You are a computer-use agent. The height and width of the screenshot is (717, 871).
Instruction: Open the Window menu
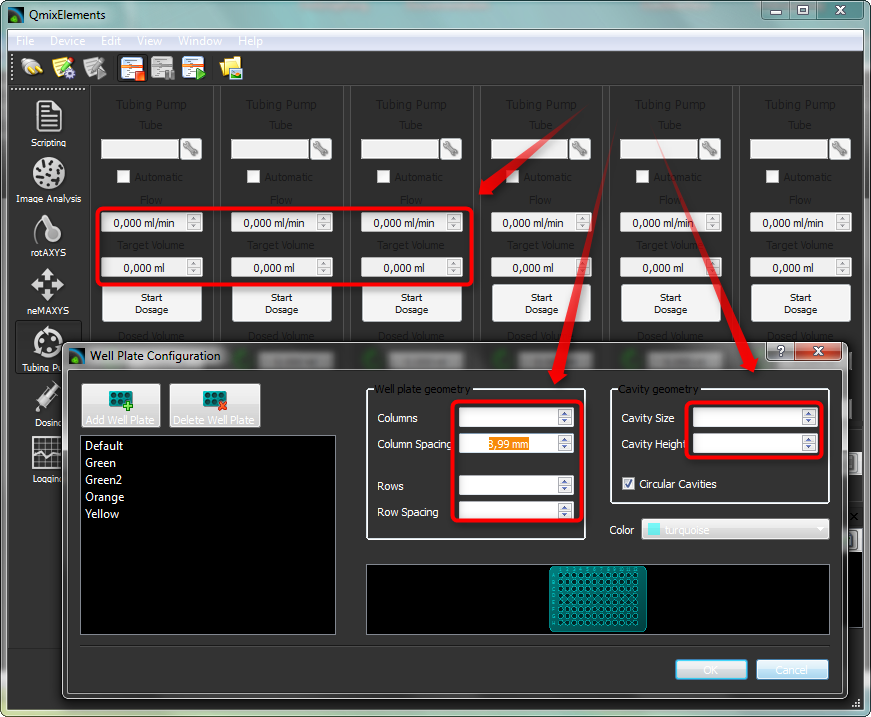pyautogui.click(x=200, y=41)
